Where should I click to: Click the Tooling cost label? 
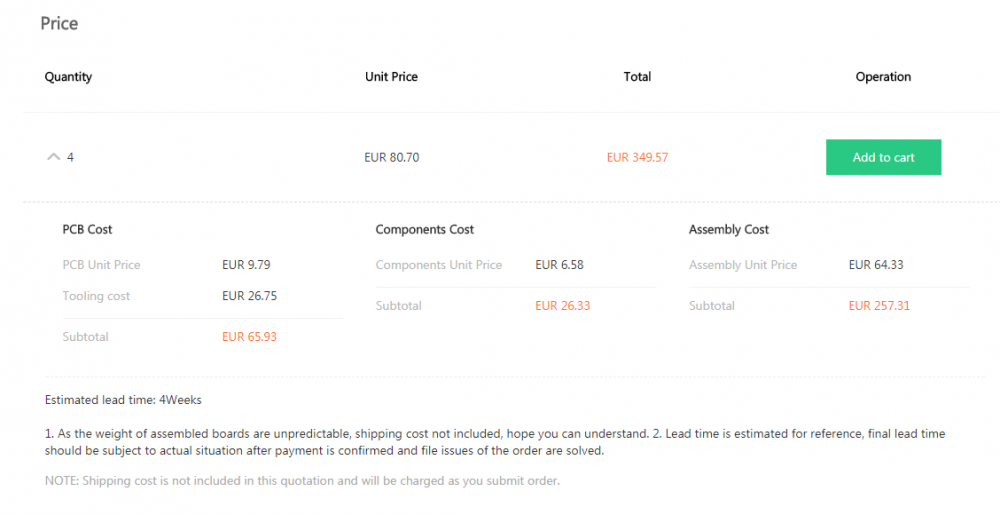coord(96,296)
